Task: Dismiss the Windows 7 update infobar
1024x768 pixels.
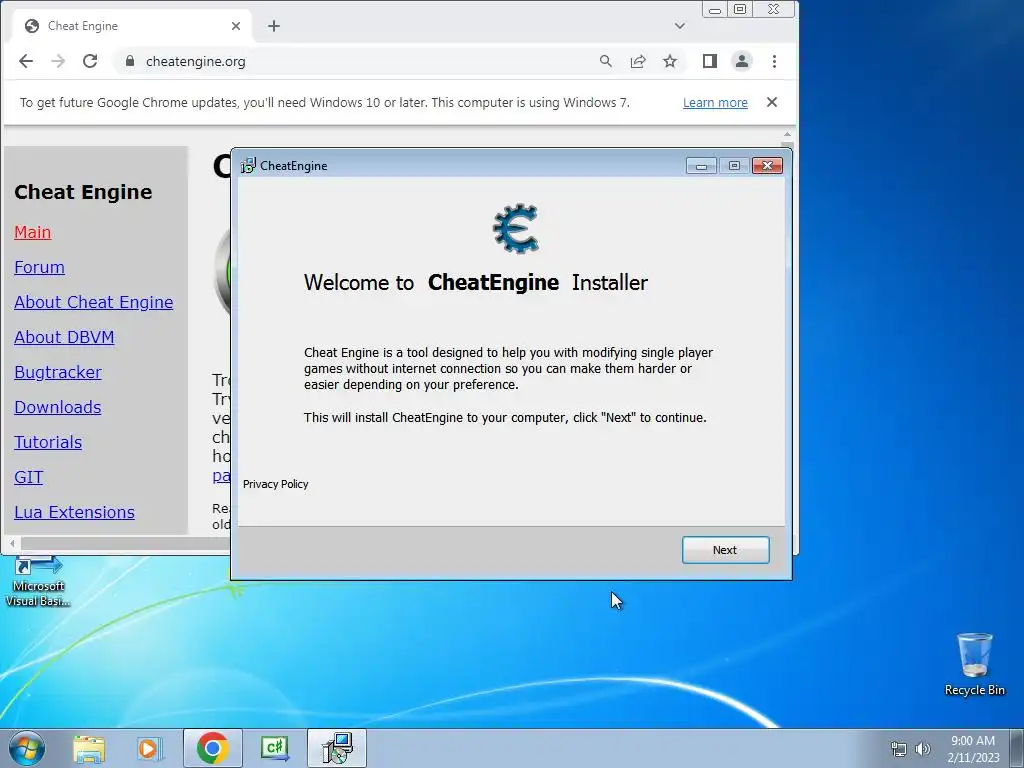Action: click(x=772, y=102)
